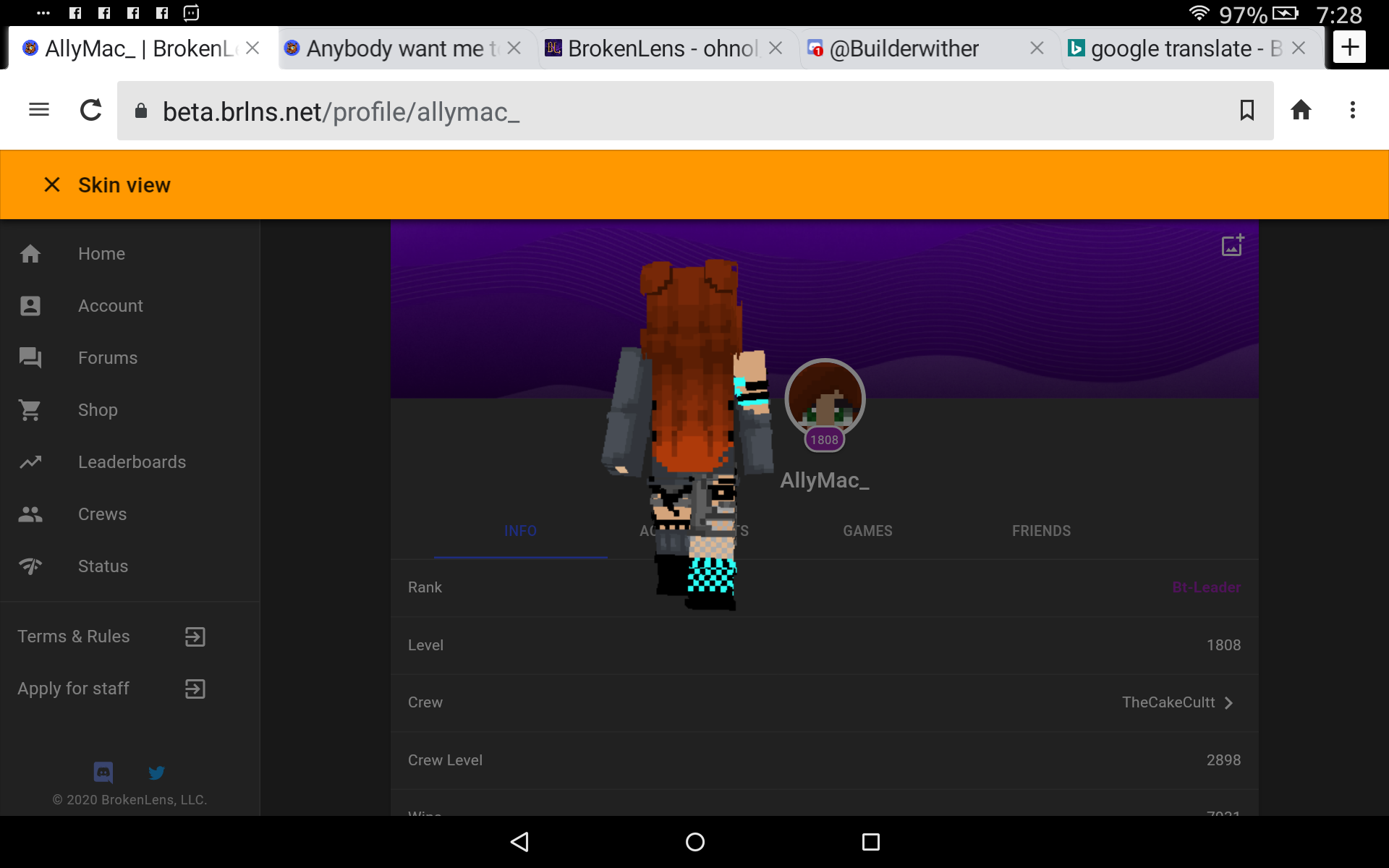The width and height of the screenshot is (1389, 868).
Task: Open Account from sidebar label
Action: (x=111, y=306)
